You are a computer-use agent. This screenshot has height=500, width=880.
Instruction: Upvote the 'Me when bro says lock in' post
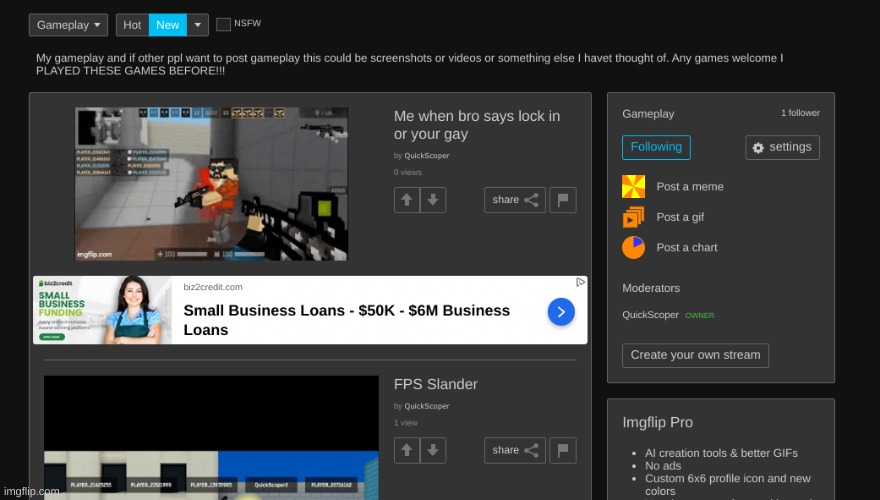(407, 200)
